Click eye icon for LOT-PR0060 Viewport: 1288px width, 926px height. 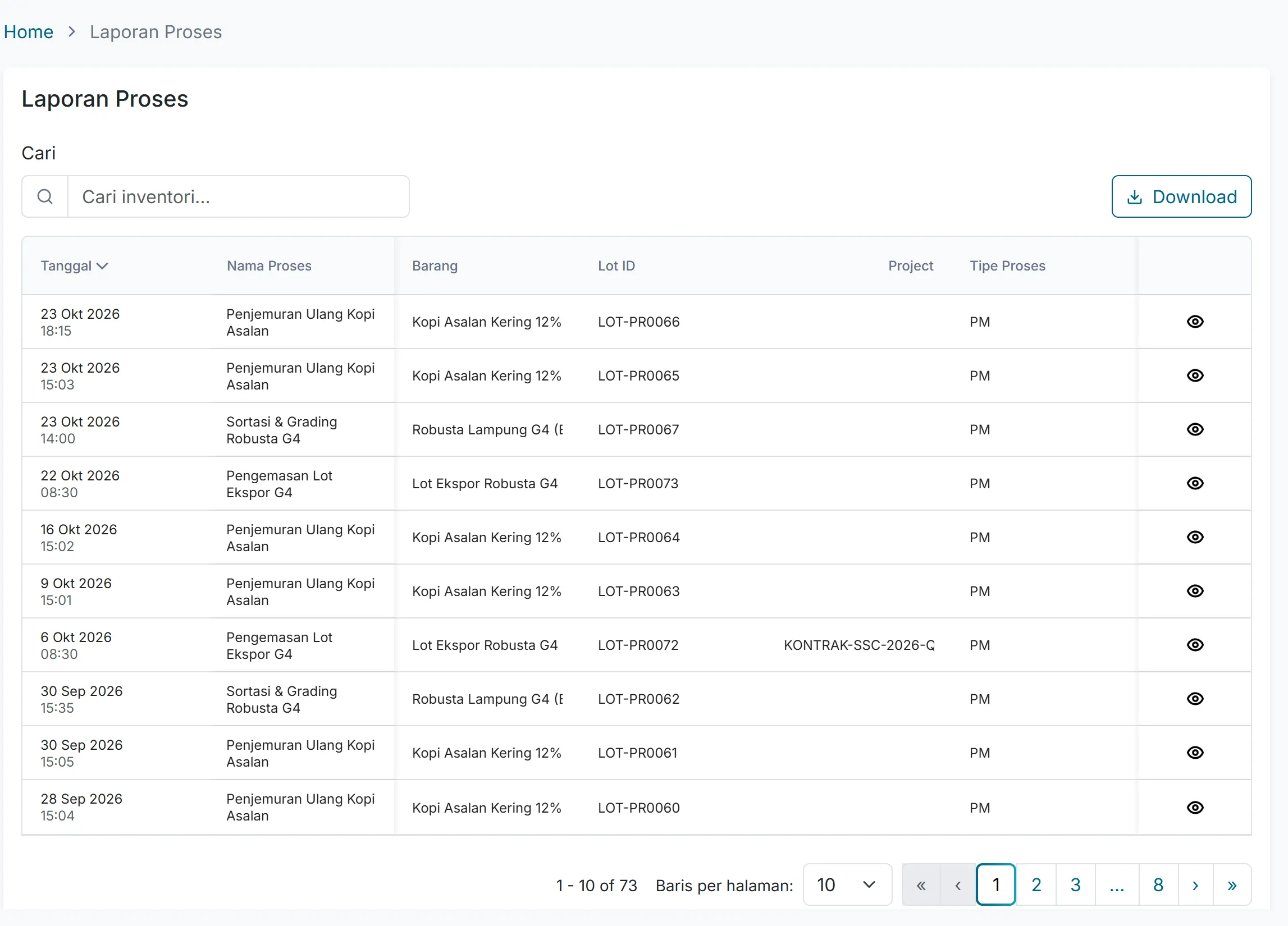(x=1195, y=808)
